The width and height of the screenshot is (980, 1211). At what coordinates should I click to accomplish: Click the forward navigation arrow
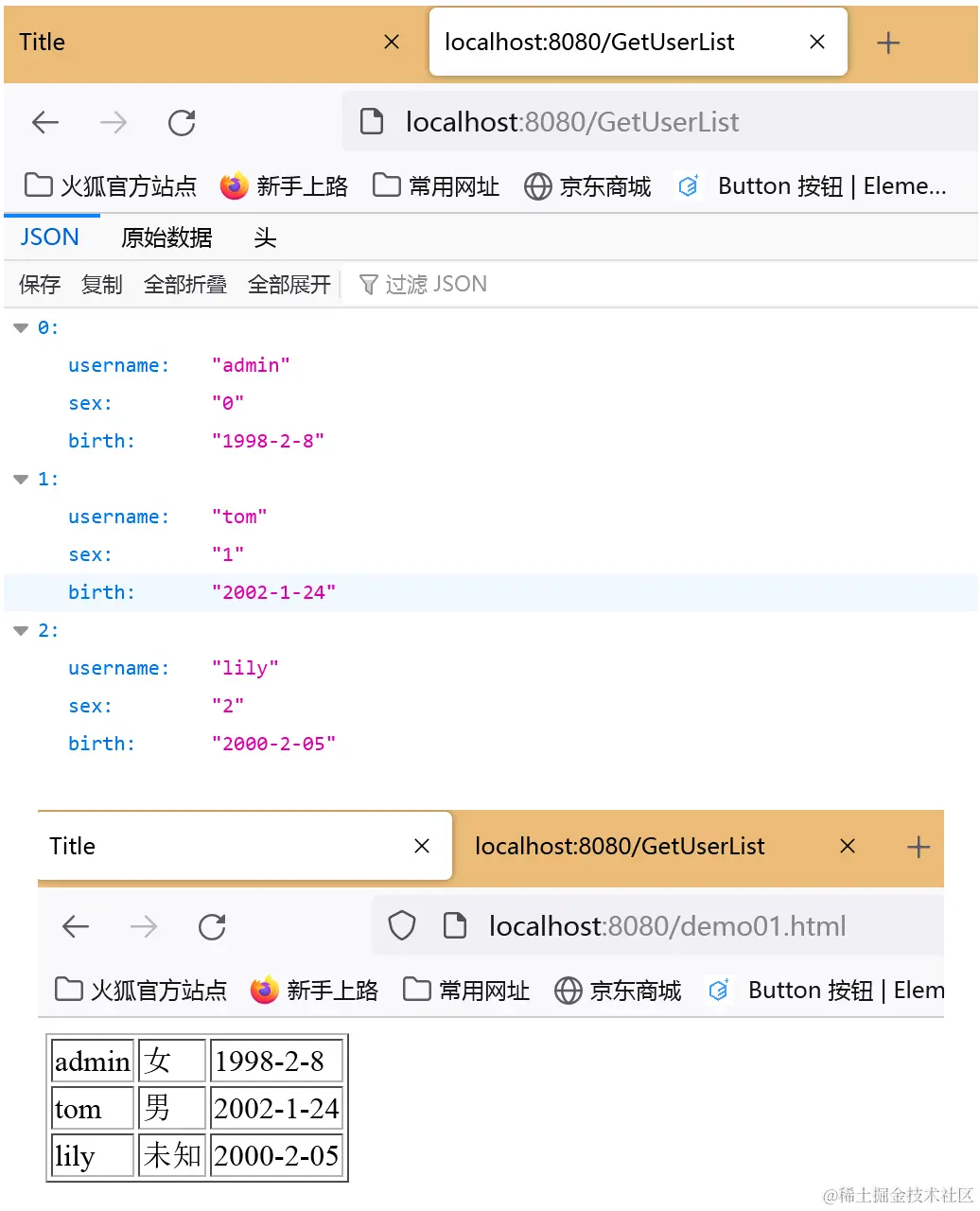pyautogui.click(x=113, y=122)
